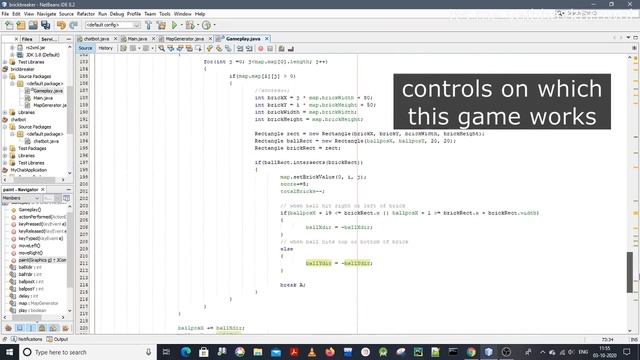Click the Redo toolbar icon
Image resolution: width=640 pixels, height=360 pixels.
pos(73,25)
